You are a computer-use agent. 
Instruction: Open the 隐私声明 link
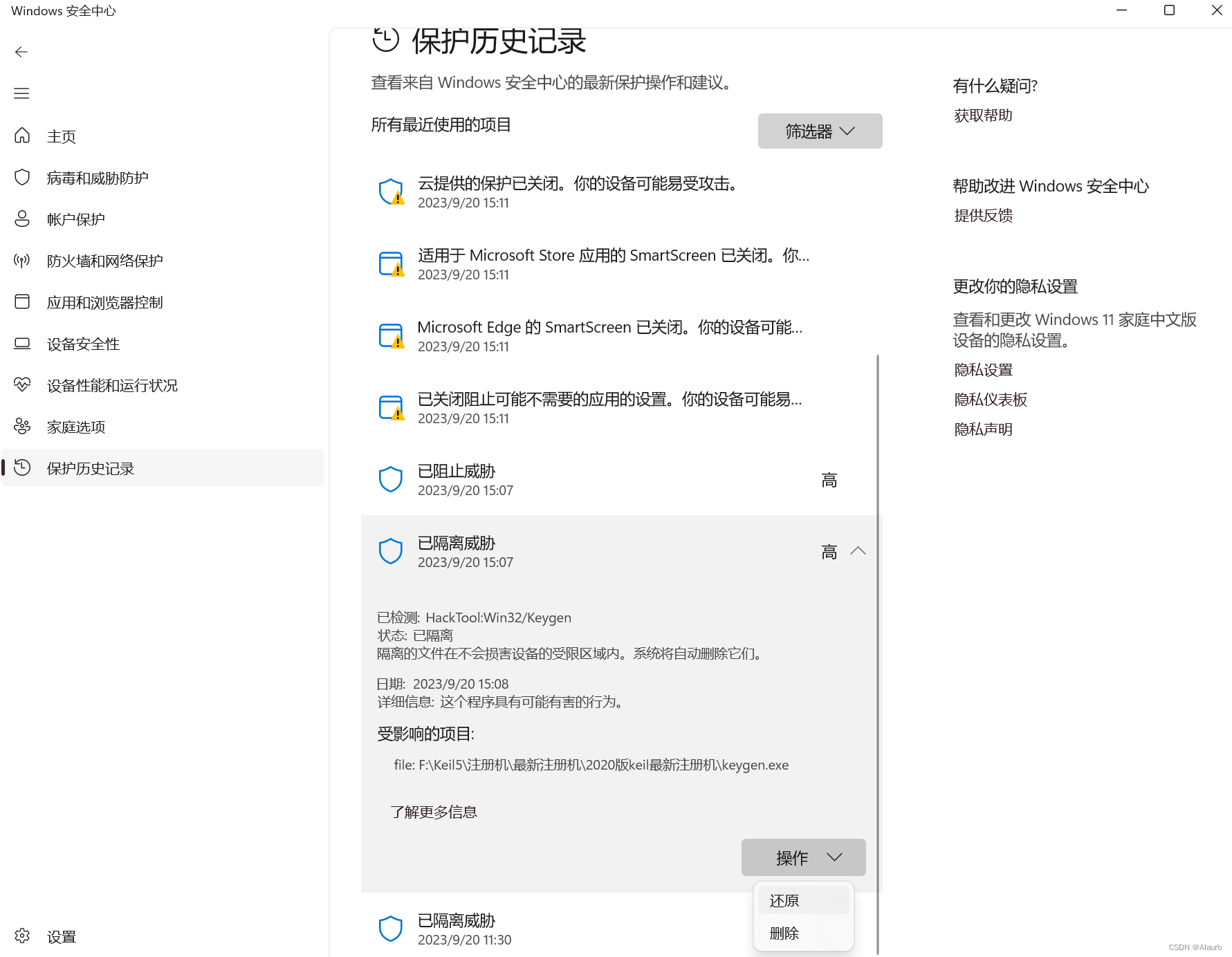[x=983, y=429]
